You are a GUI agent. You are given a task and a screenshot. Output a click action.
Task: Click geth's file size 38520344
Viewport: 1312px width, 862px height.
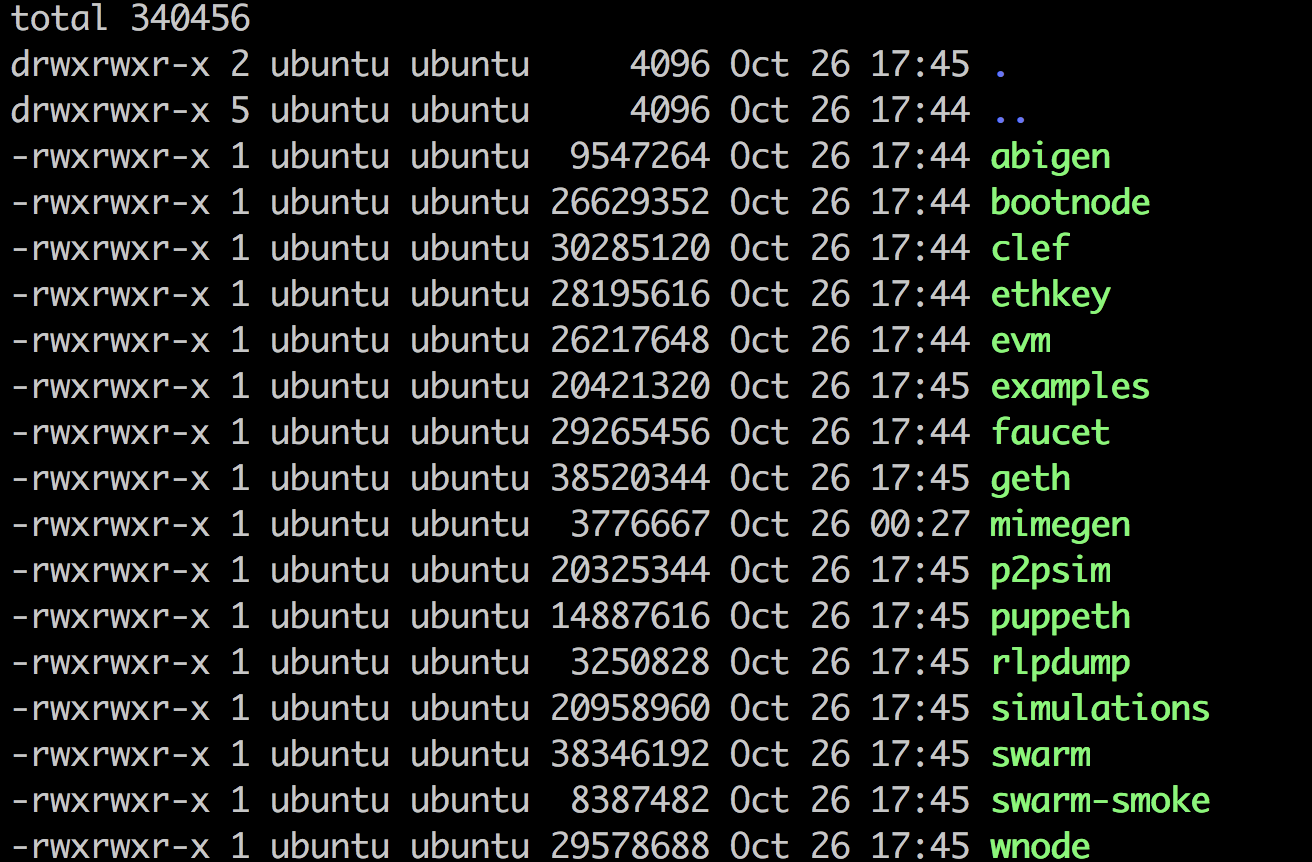[630, 479]
